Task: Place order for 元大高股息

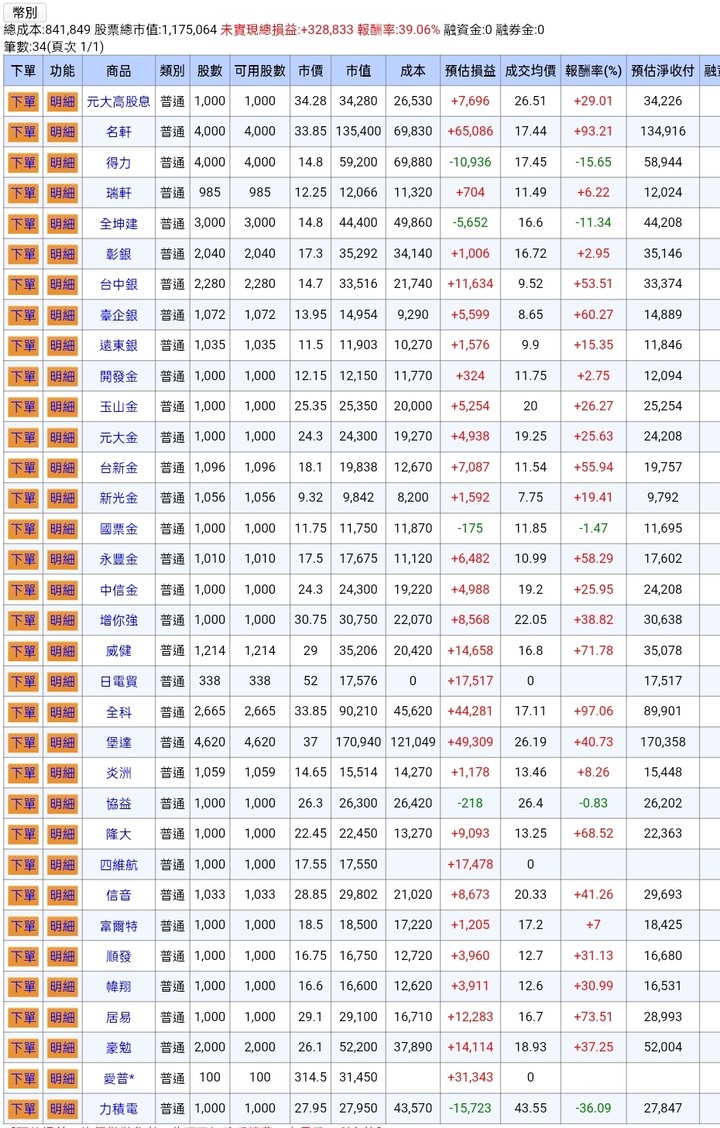Action: point(23,101)
